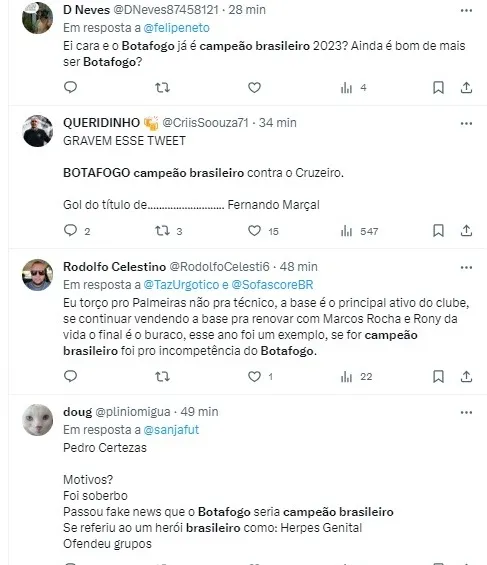Screen dimensions: 487x565
Task: Open D Neves profile picture
Action: [x=37, y=18]
